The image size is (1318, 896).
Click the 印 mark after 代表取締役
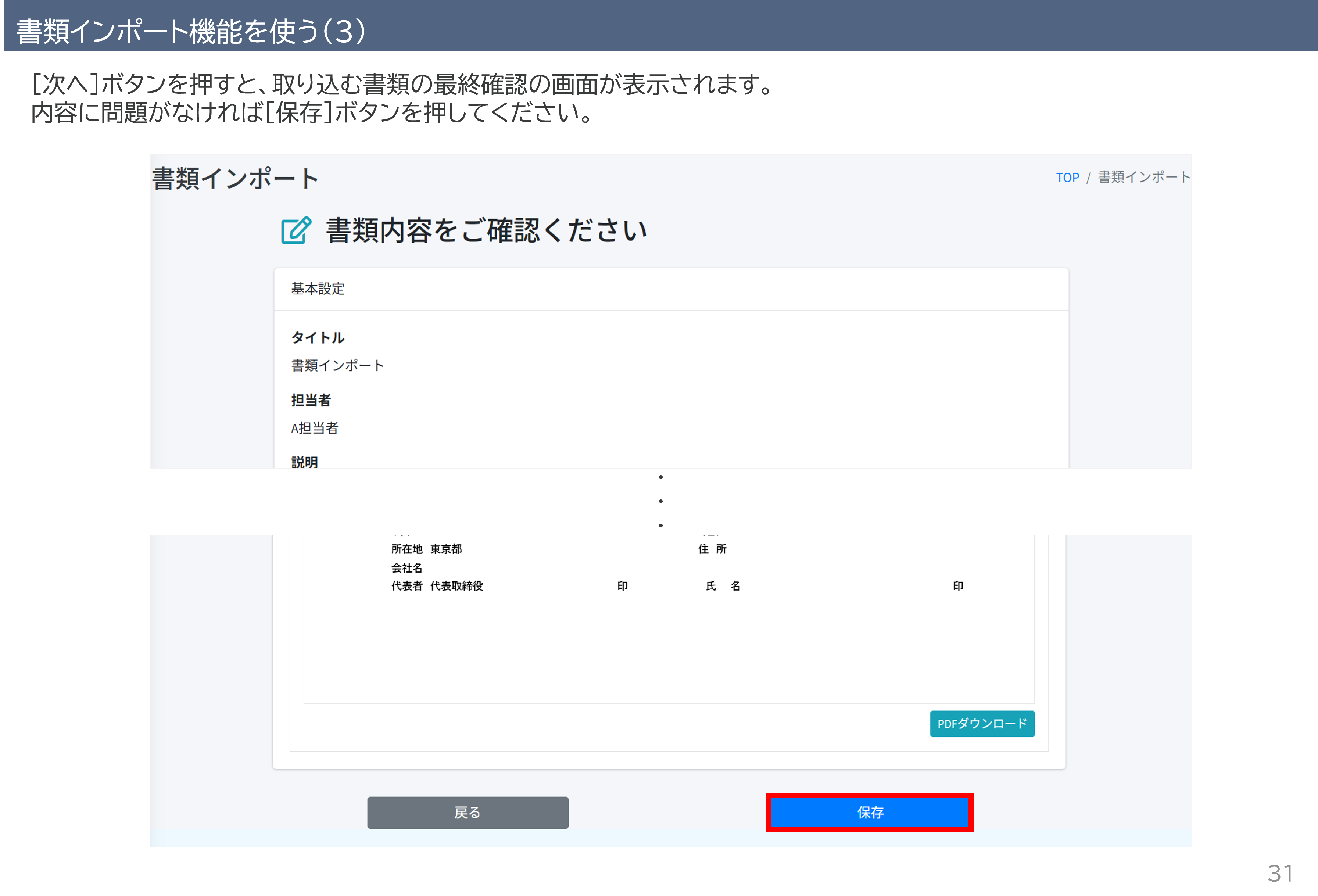click(x=622, y=586)
